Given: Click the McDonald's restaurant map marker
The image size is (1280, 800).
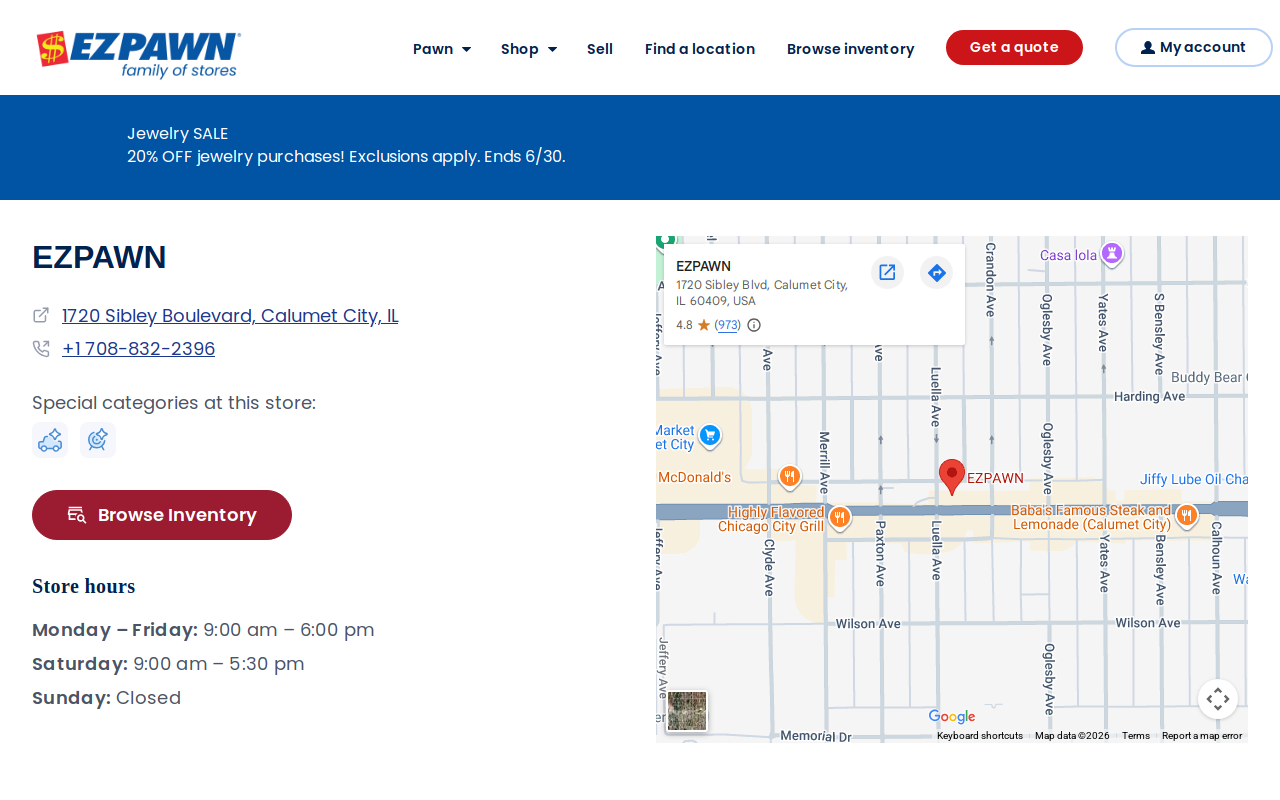Looking at the screenshot, I should point(790,477).
